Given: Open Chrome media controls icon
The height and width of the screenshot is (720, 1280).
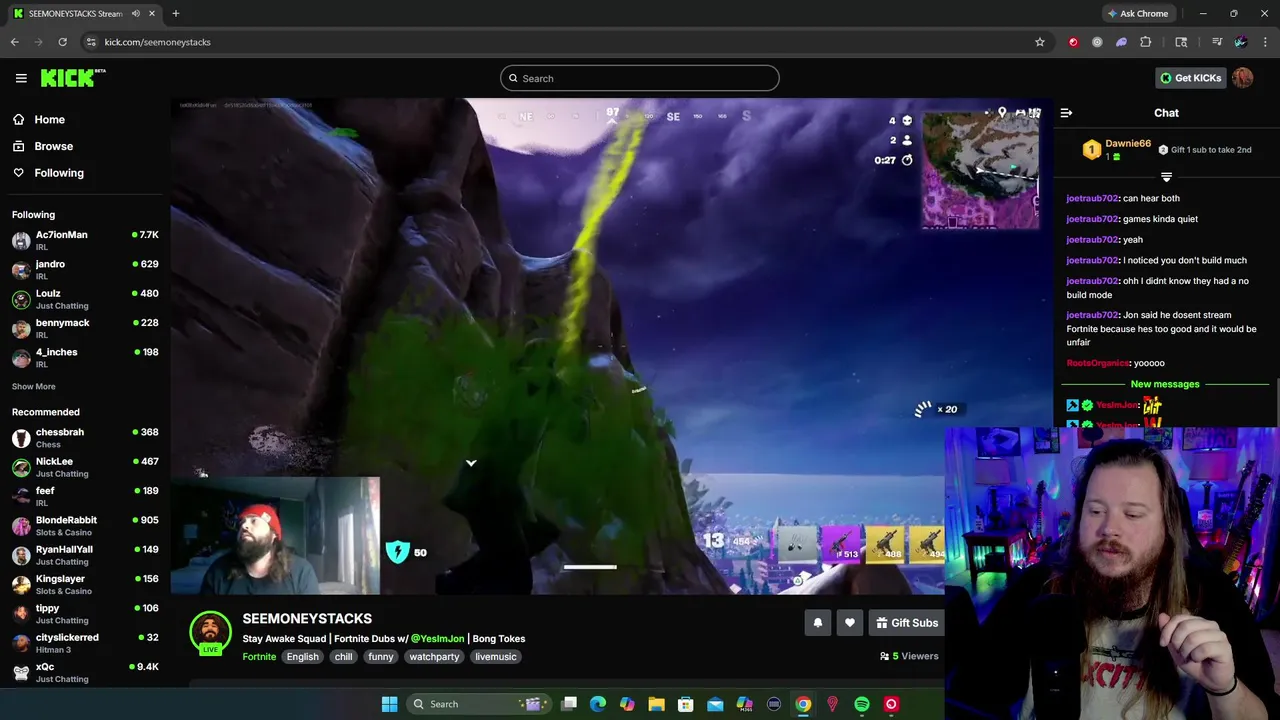Looking at the screenshot, I should pyautogui.click(x=1216, y=42).
